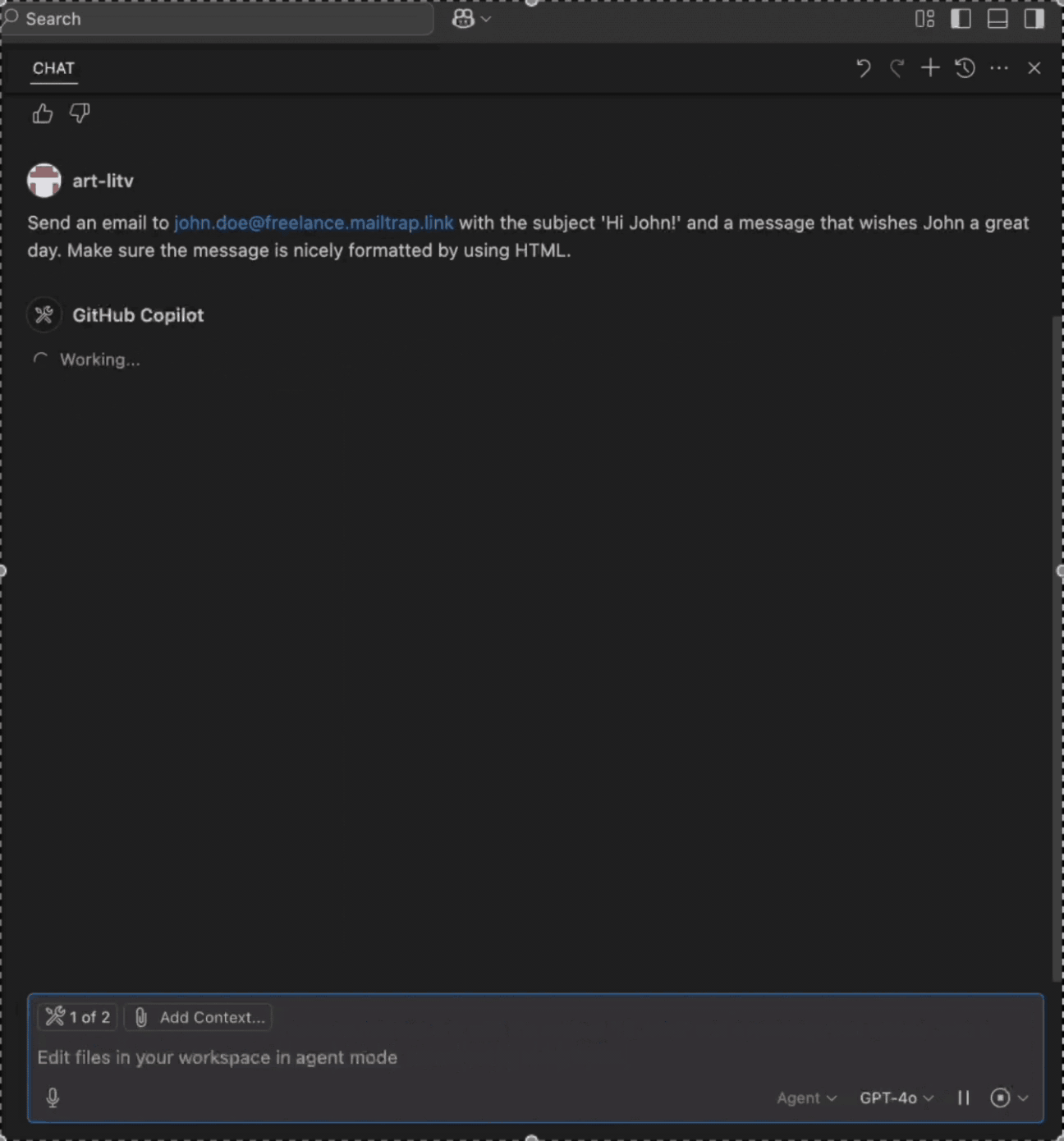Open the GPT-4o model picker
Viewport: 1064px width, 1141px height.
click(896, 1097)
